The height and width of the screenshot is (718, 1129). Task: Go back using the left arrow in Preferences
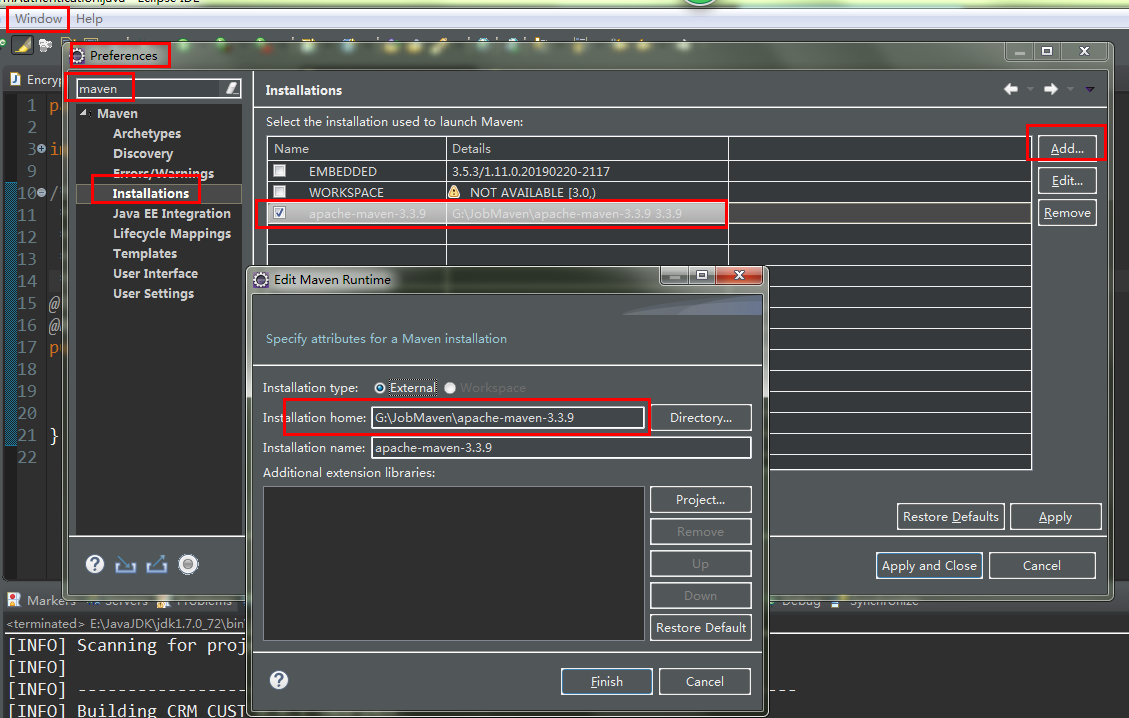tap(1011, 89)
